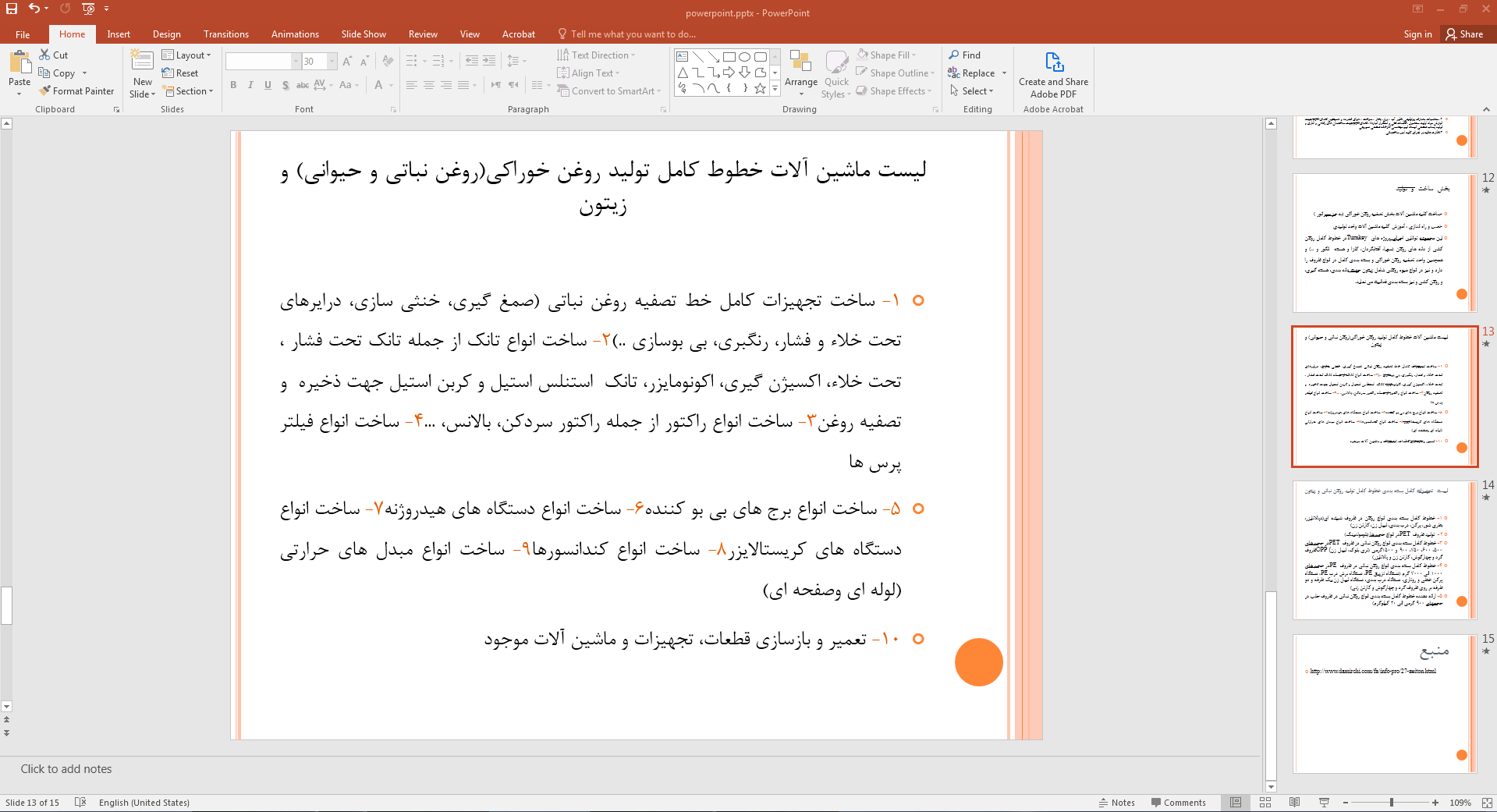Open the File tab
The width and height of the screenshot is (1497, 812).
tap(23, 34)
